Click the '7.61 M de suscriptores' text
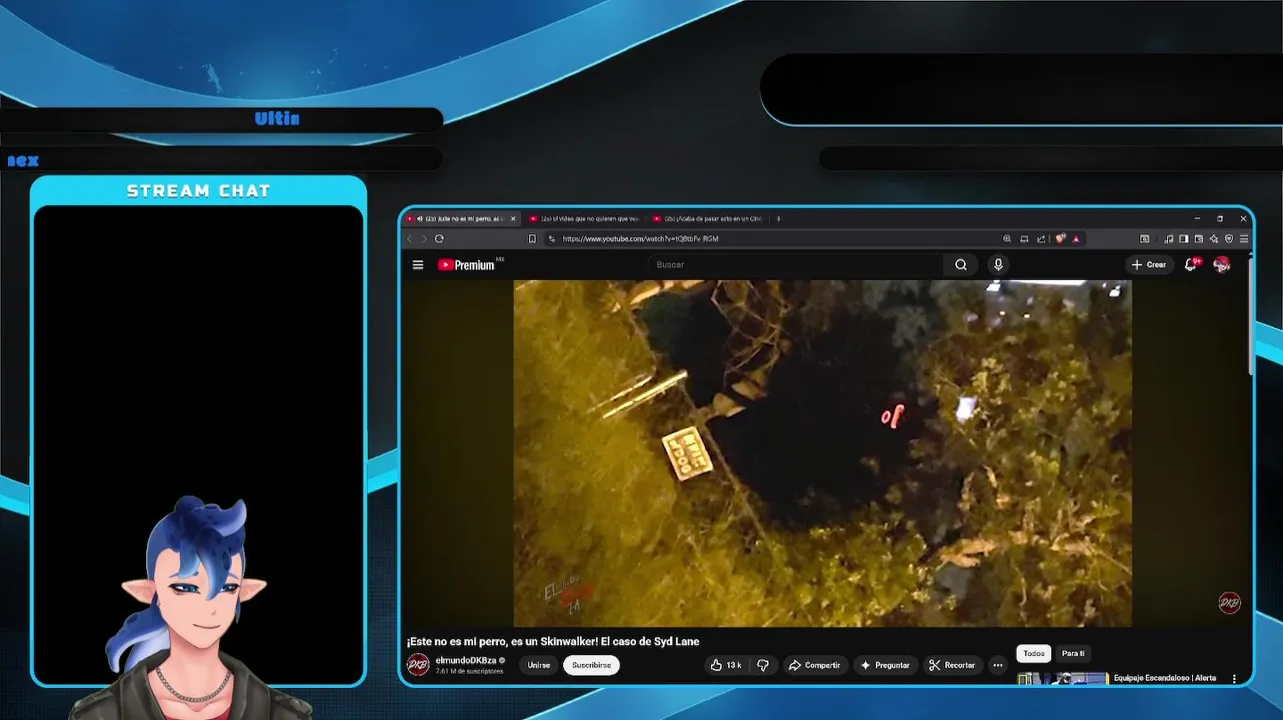 469,671
